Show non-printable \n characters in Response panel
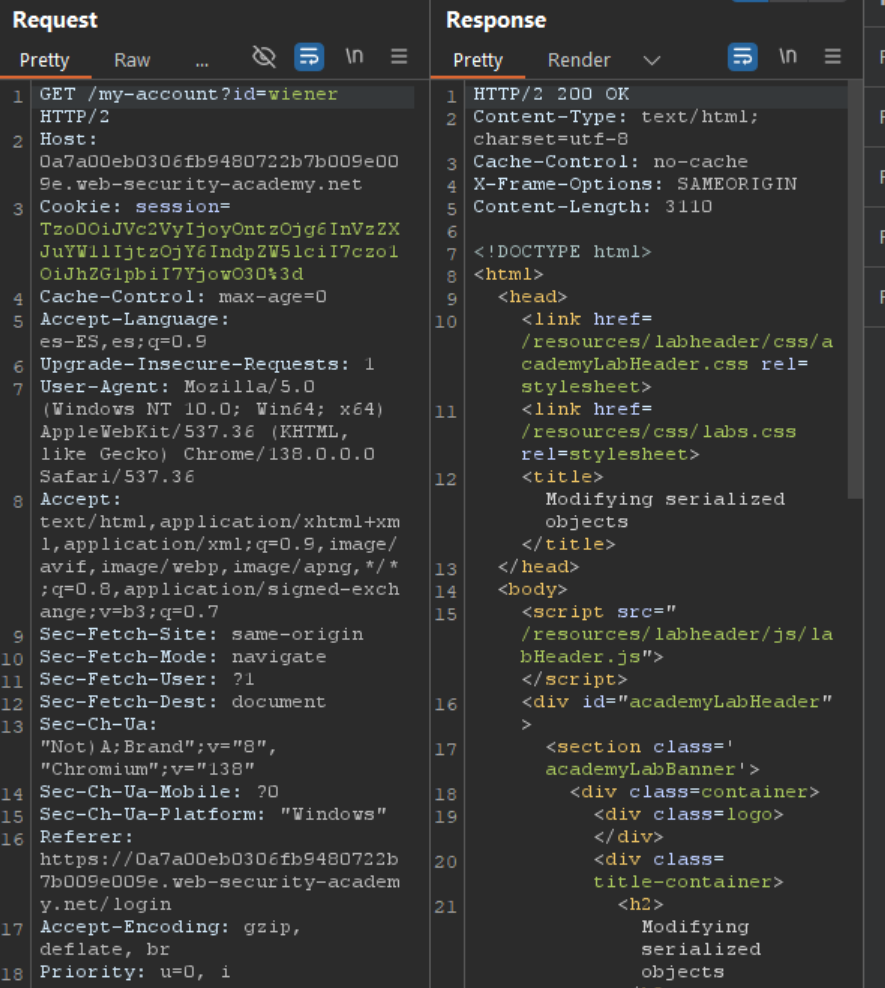Viewport: 885px width, 988px height. tap(788, 57)
